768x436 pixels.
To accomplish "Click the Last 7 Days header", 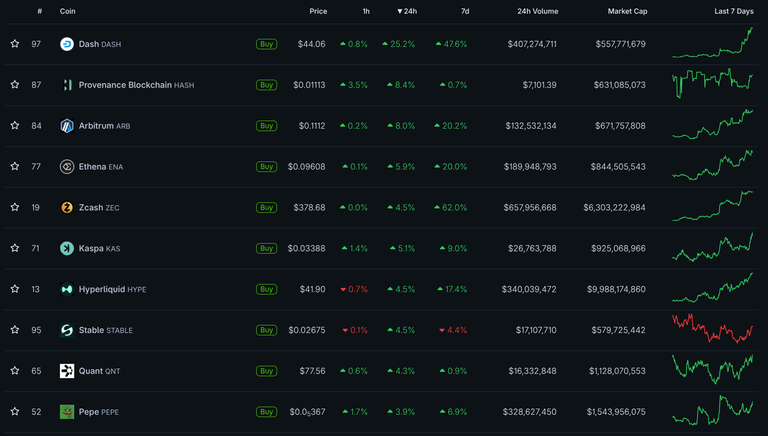I will pos(734,11).
